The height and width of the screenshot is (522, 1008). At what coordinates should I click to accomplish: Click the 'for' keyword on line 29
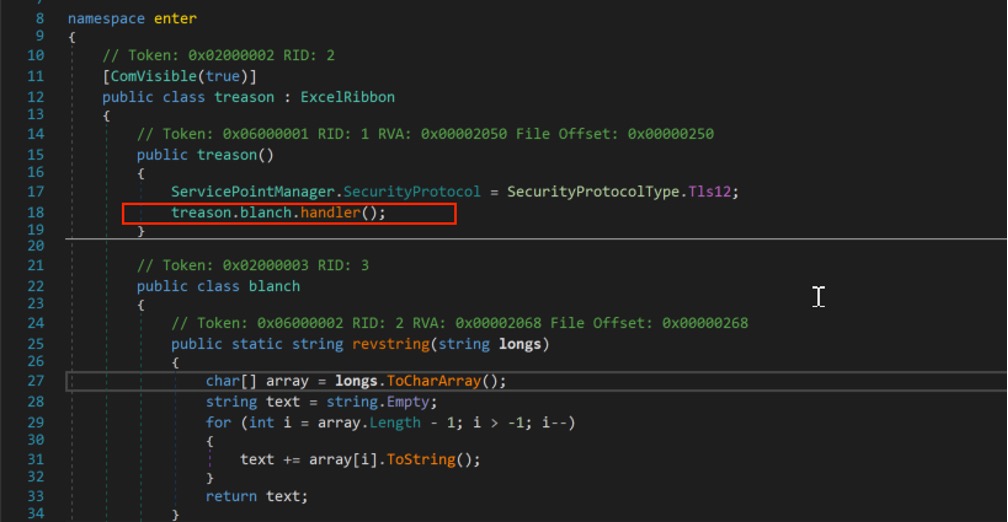(219, 423)
